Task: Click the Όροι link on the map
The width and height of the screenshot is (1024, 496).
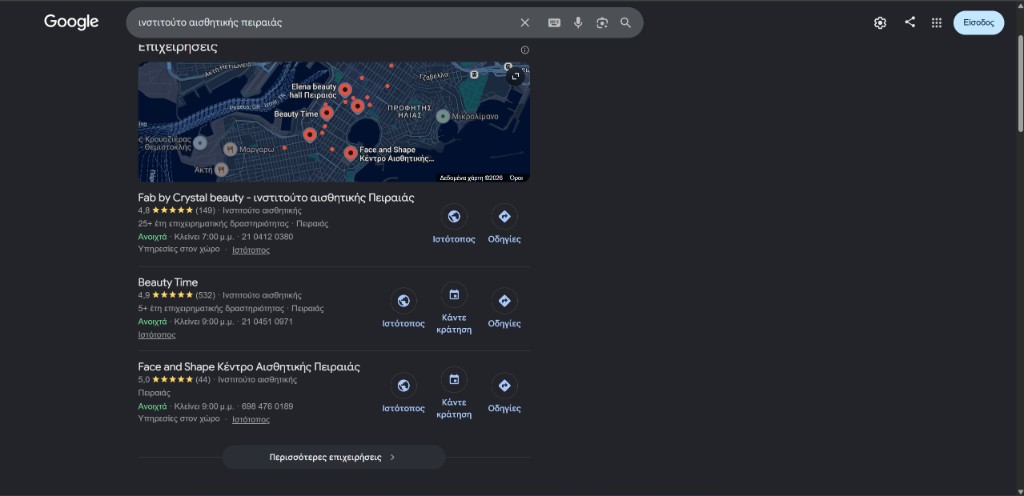Action: click(517, 178)
